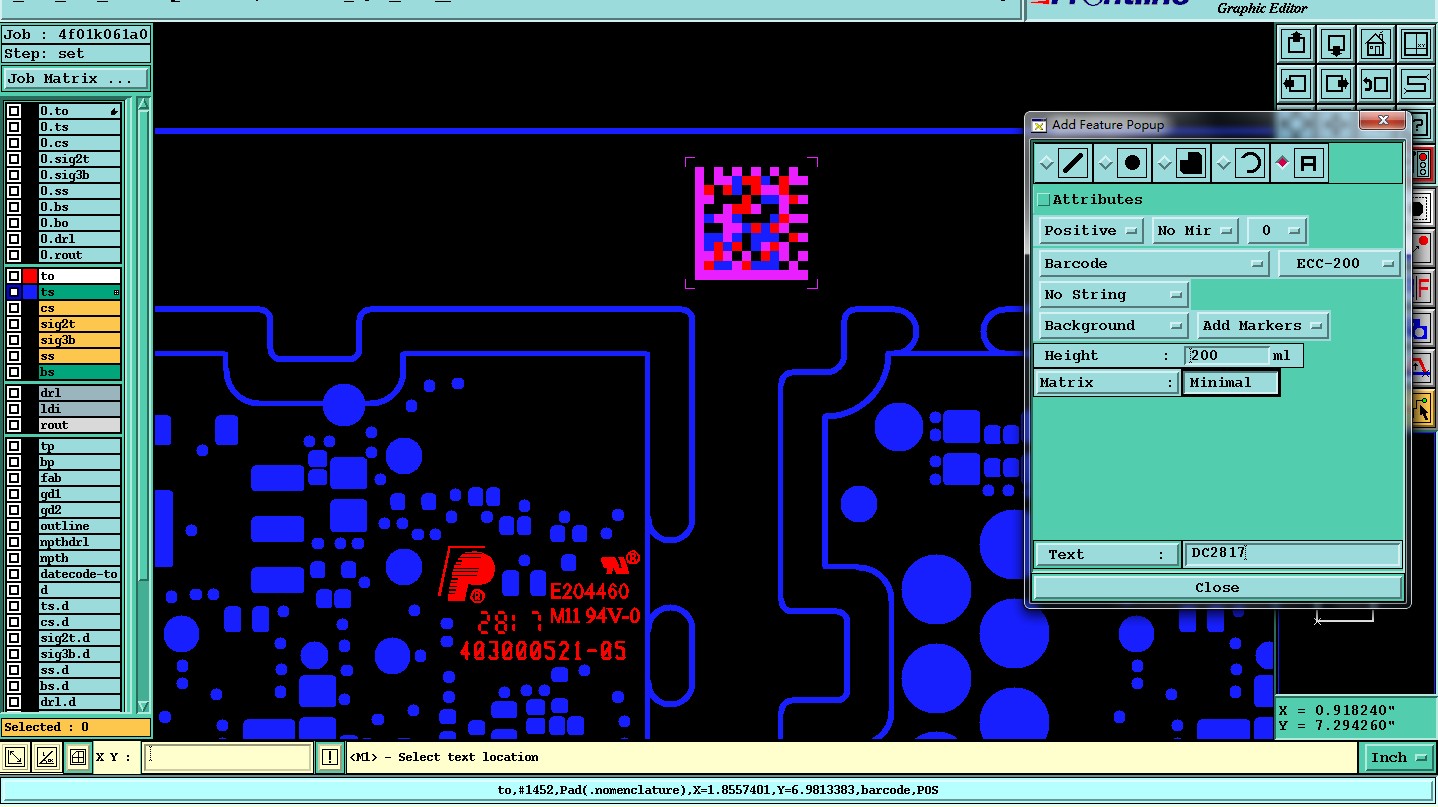The image size is (1438, 807).
Task: Toggle the checkbox for layer outline
Action: coord(14,526)
